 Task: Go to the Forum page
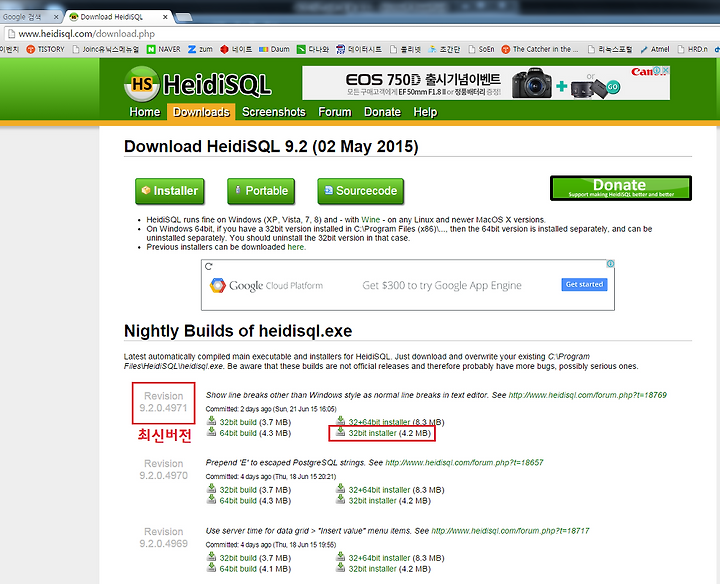(x=335, y=112)
